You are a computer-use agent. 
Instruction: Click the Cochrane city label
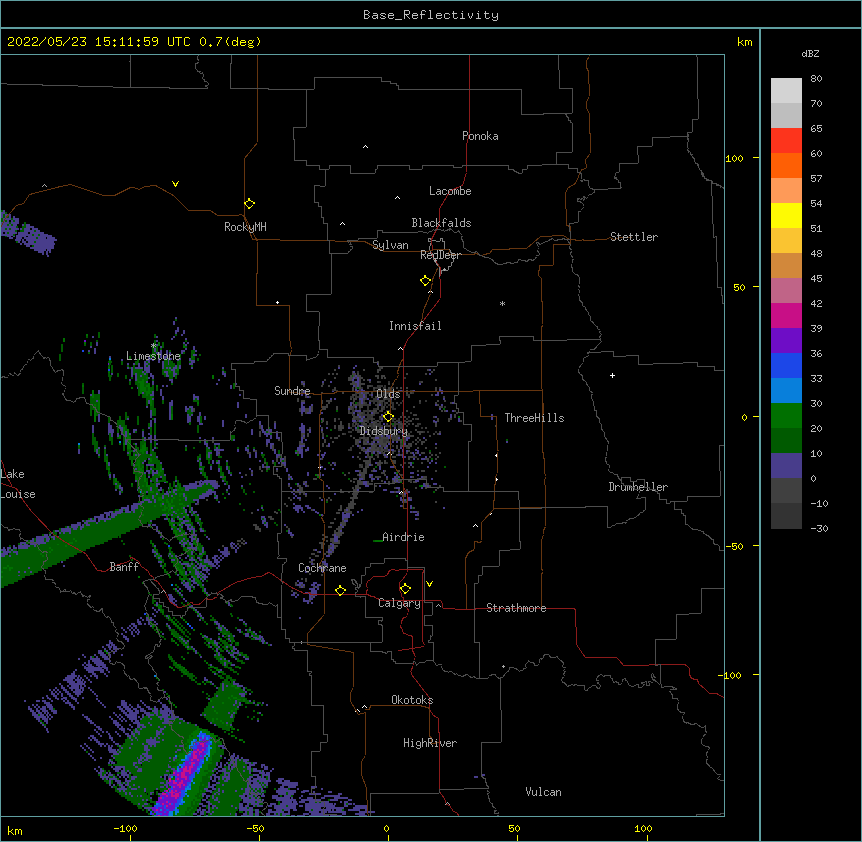point(322,568)
